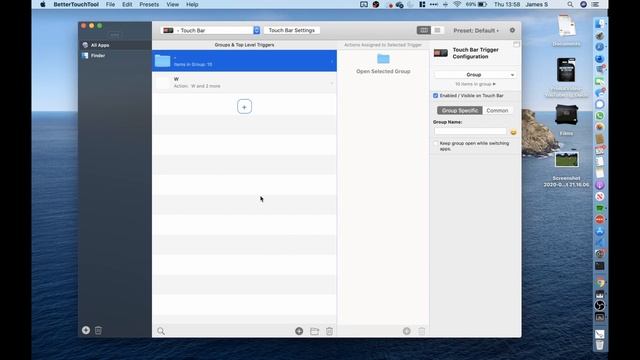Viewport: 640px width, 360px height.
Task: Open the Preset: Default dropdown
Action: 476,31
